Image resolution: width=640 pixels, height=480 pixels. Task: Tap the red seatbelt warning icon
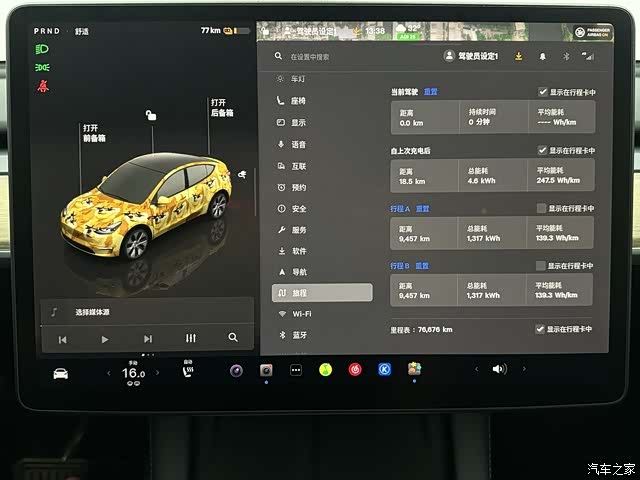click(x=43, y=86)
